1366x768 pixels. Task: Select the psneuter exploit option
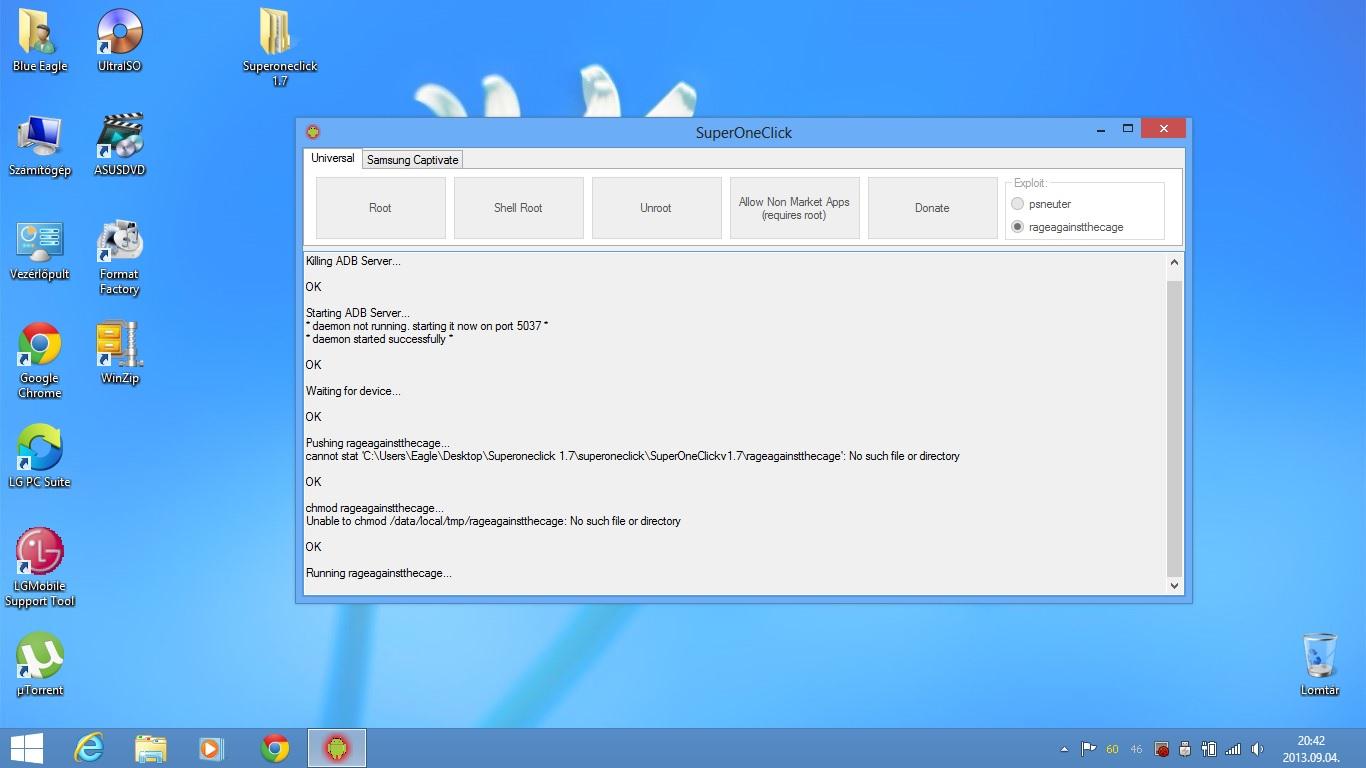(1041, 204)
